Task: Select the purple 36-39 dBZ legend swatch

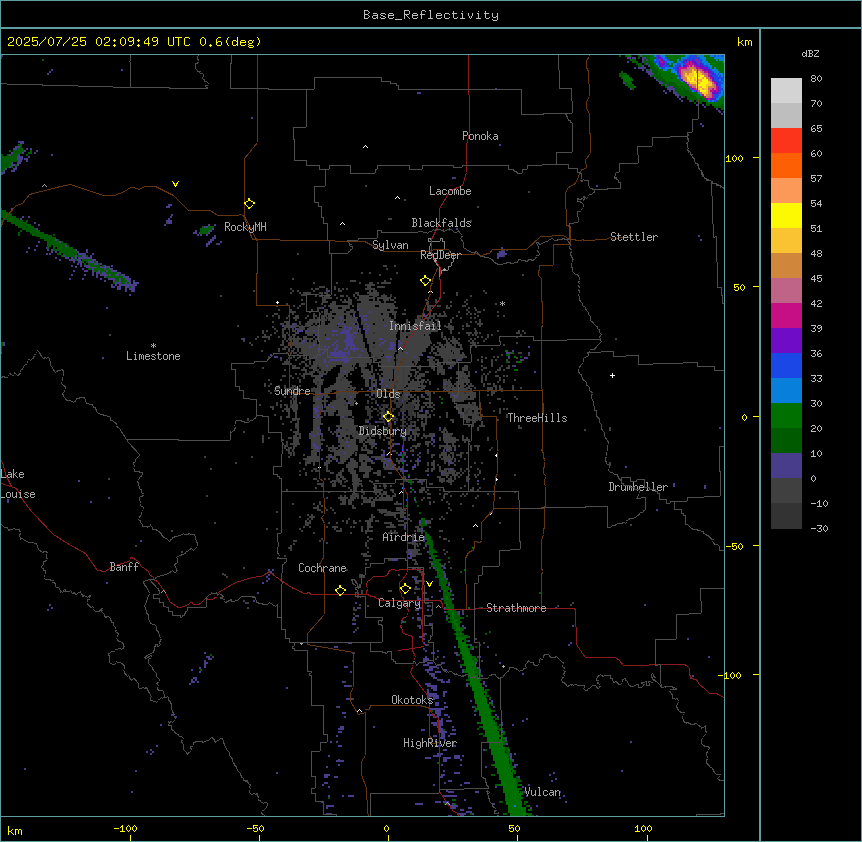Action: pyautogui.click(x=786, y=340)
